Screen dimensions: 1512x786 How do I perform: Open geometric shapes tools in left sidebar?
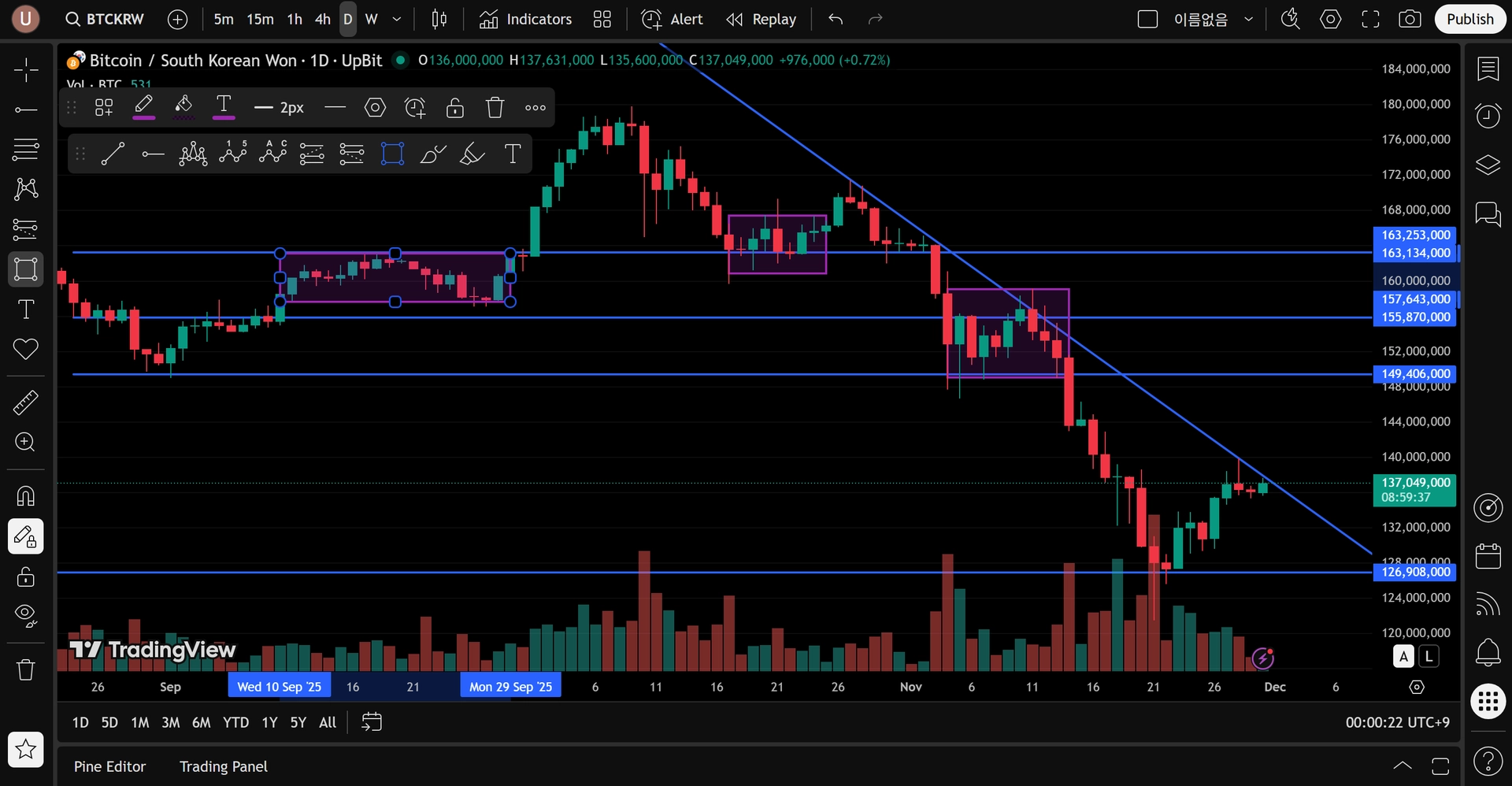[x=26, y=269]
